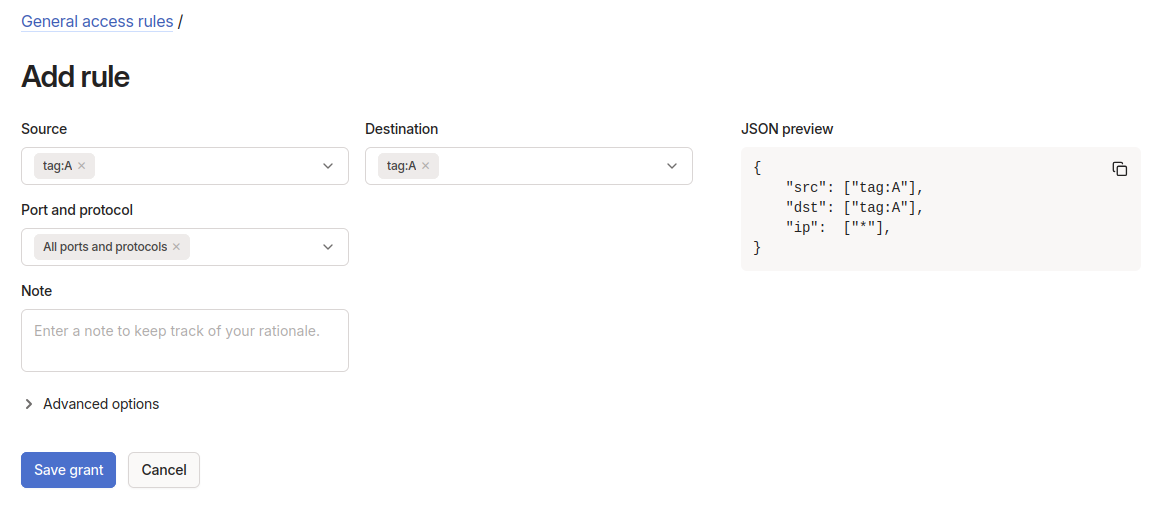Remove tag:A chip from Source field

[x=82, y=166]
